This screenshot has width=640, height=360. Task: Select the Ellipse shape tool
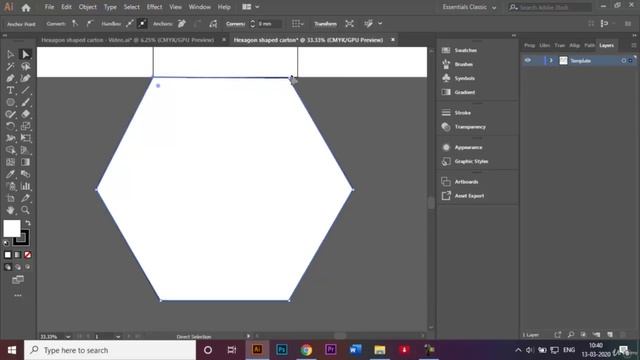(10, 102)
